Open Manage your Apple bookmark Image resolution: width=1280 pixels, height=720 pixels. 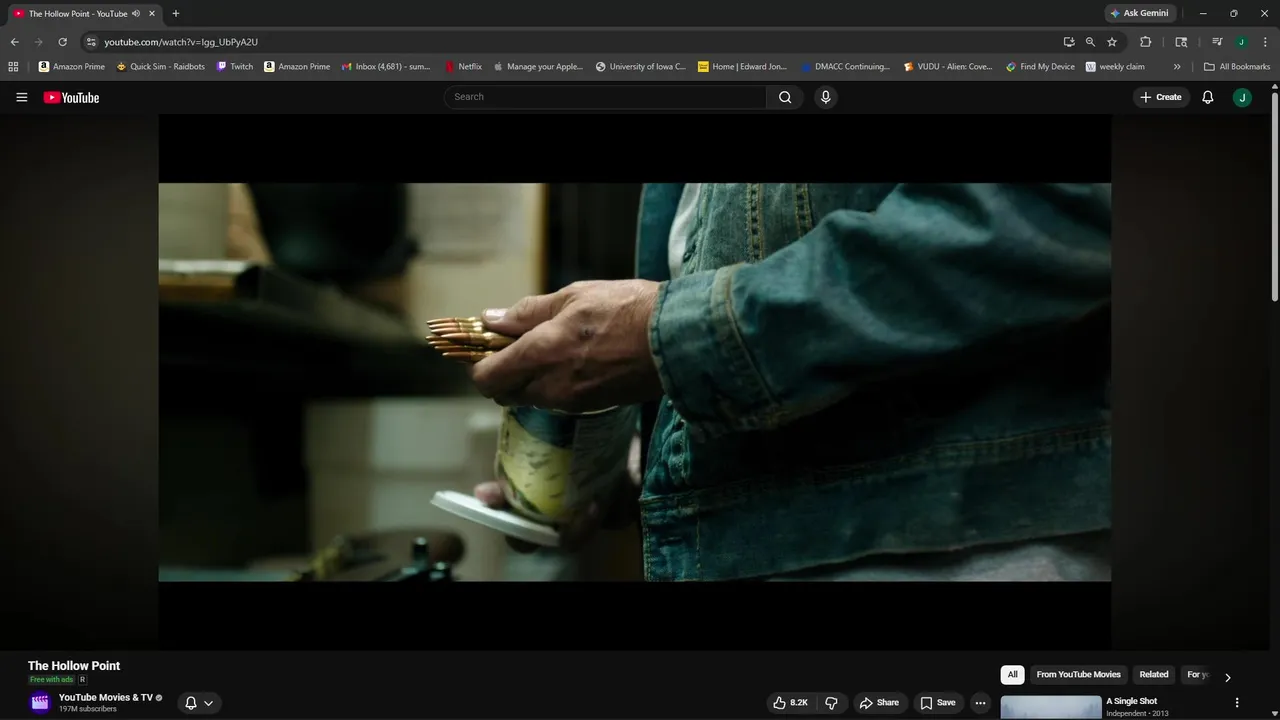[x=539, y=67]
